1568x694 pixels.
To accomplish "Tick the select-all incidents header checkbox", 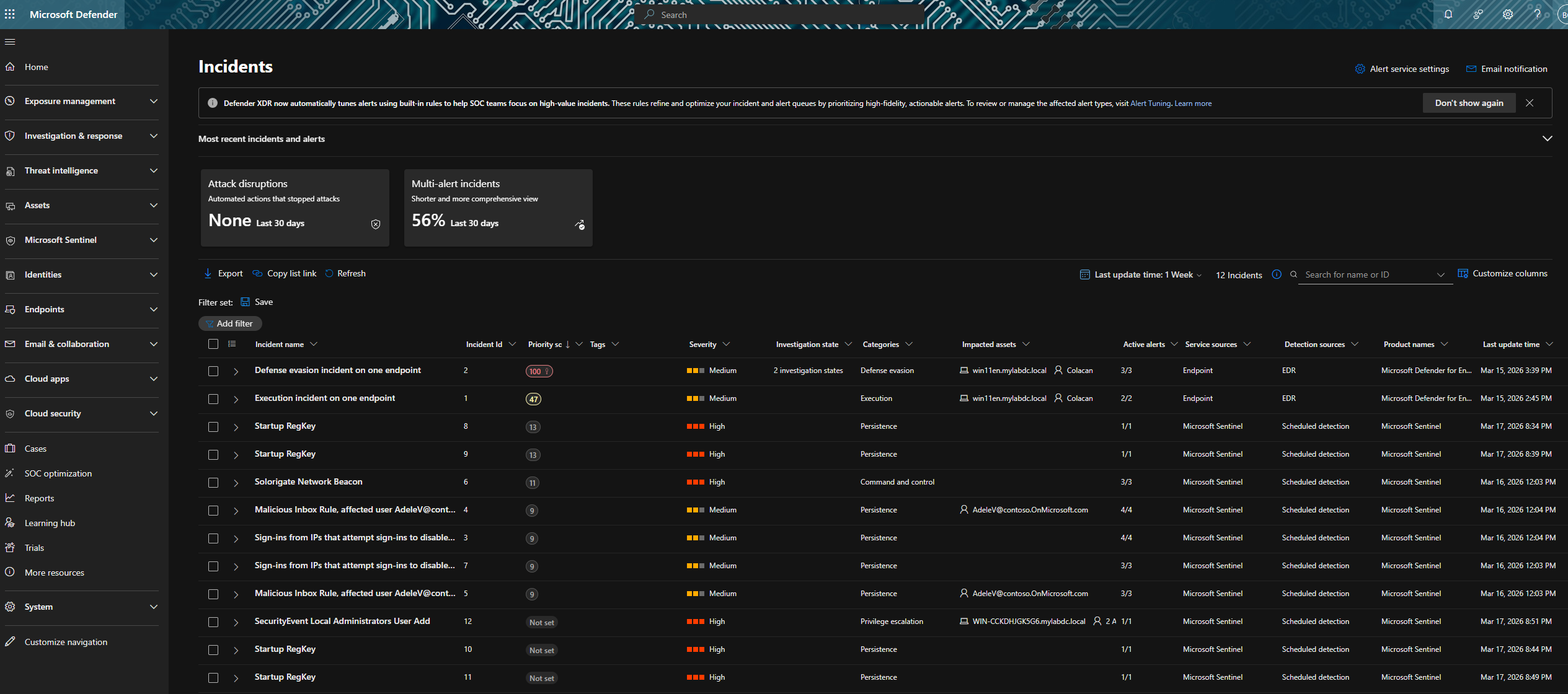I will click(213, 344).
